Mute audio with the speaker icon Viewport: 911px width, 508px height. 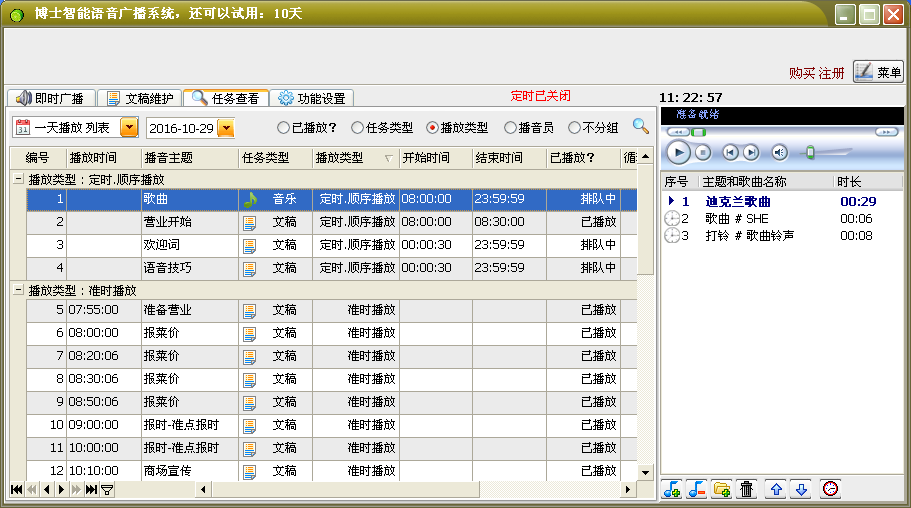pyautogui.click(x=780, y=153)
